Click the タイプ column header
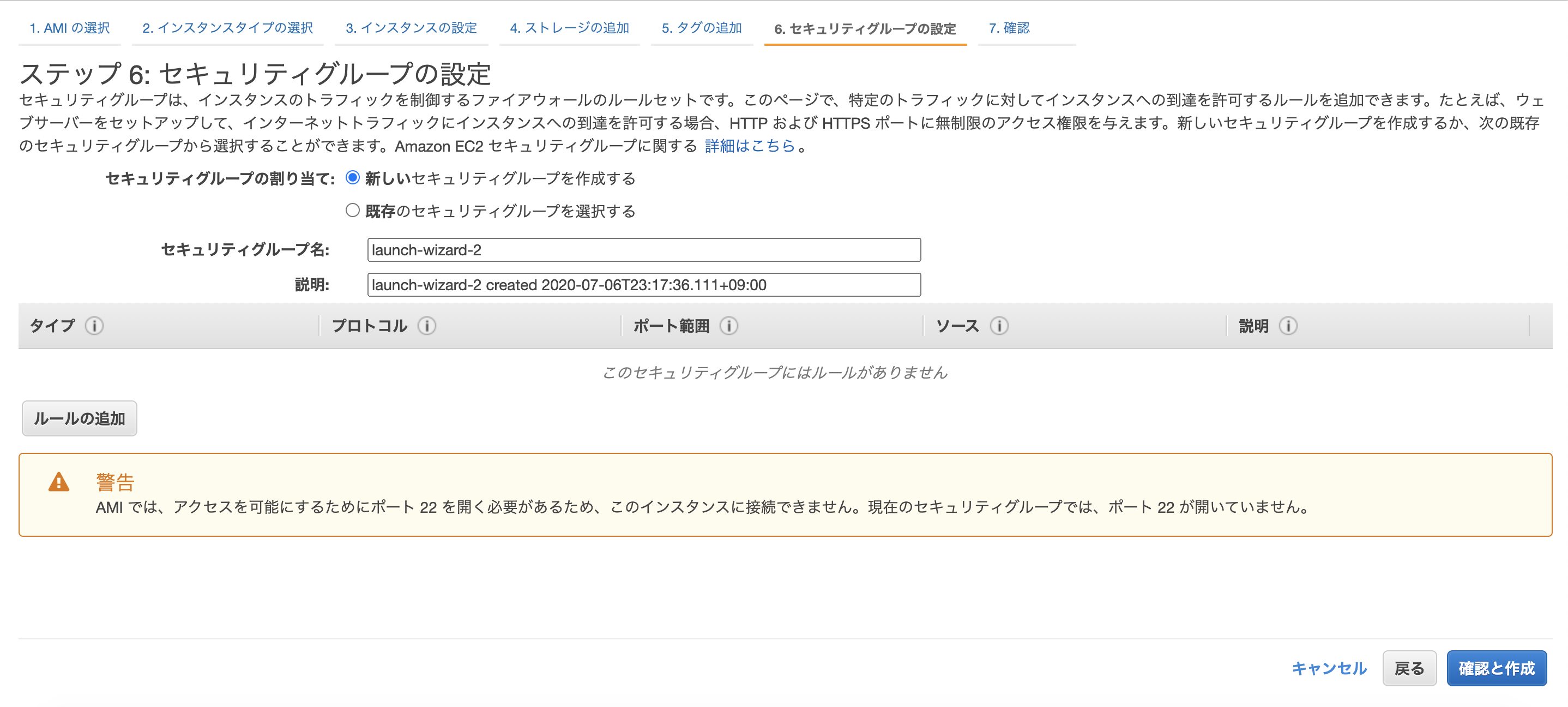The width and height of the screenshot is (1568, 707). click(x=53, y=326)
